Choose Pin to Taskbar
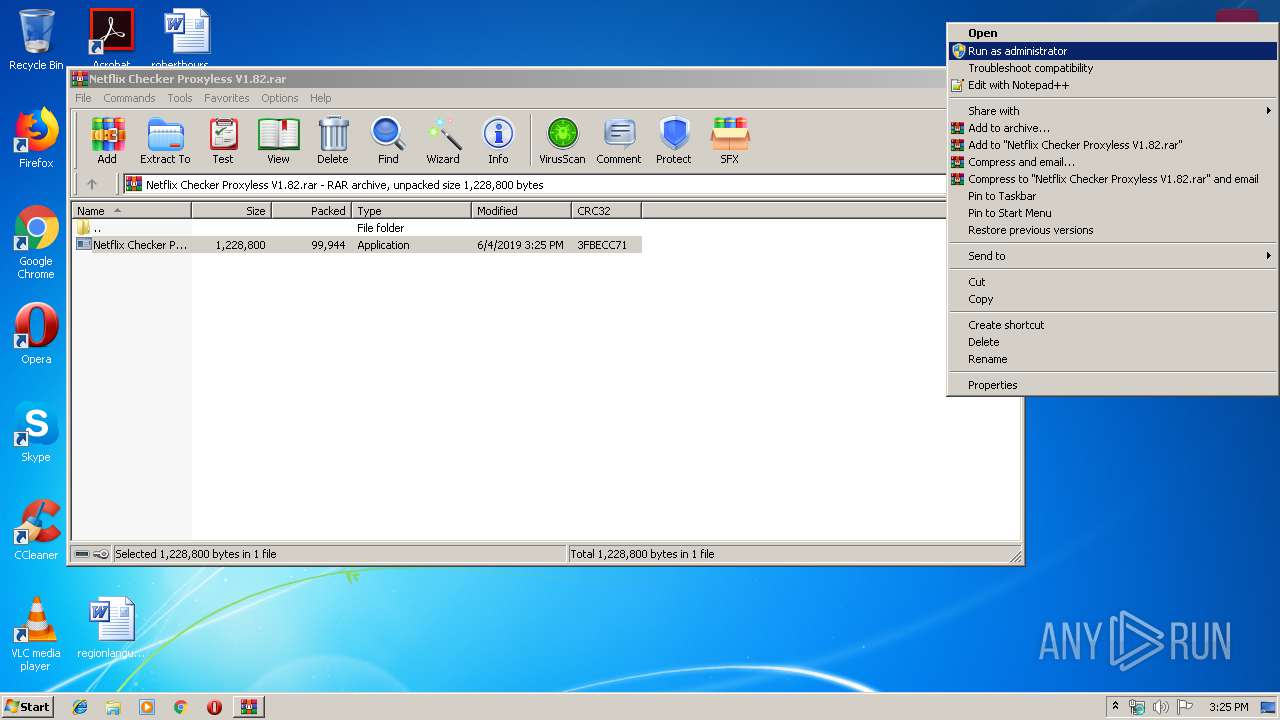 [1112, 196]
